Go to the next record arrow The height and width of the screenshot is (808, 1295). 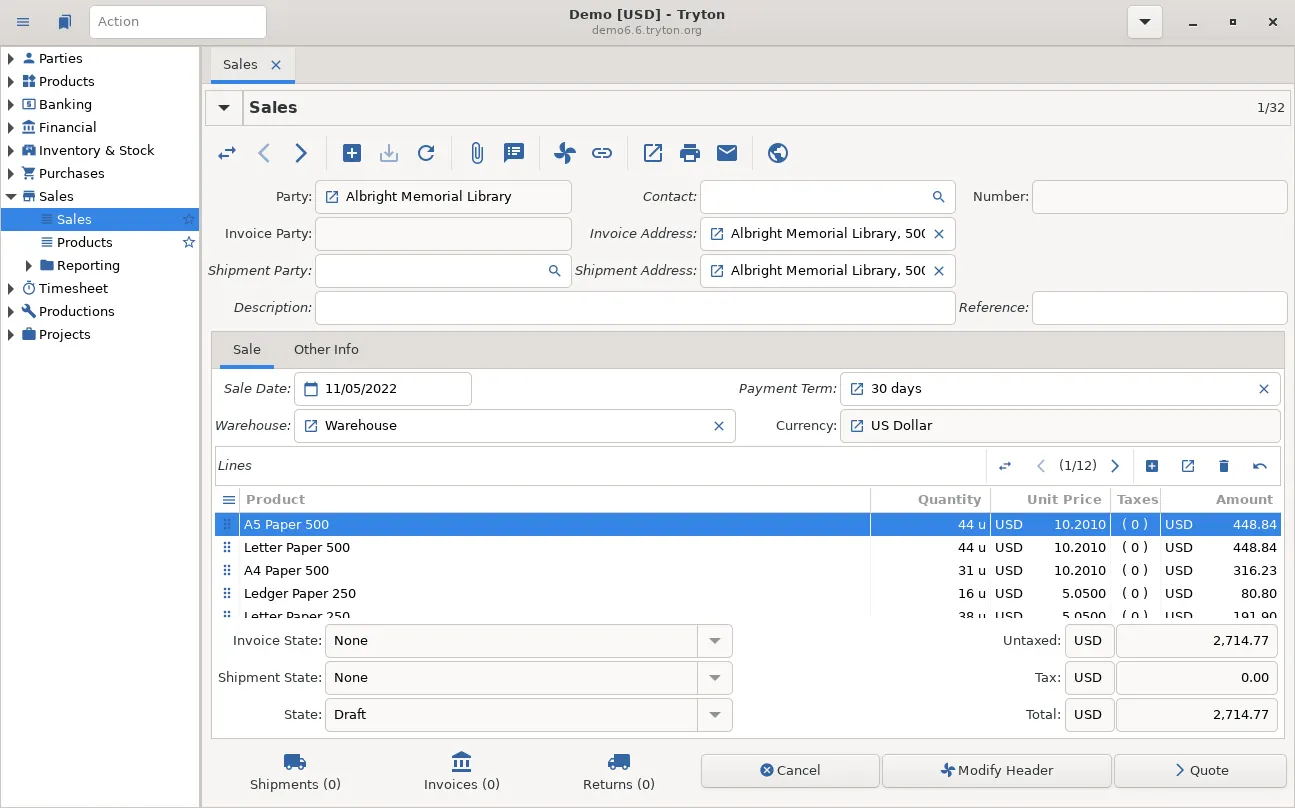[x=301, y=153]
